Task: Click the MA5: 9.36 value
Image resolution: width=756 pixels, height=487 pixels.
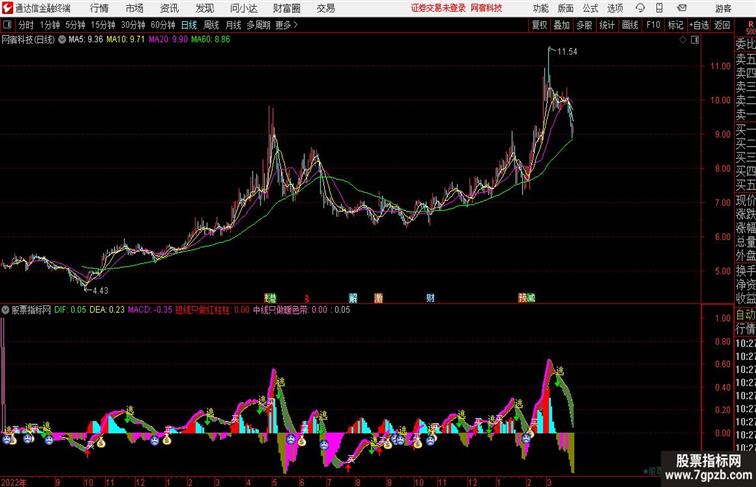Action: (x=85, y=40)
